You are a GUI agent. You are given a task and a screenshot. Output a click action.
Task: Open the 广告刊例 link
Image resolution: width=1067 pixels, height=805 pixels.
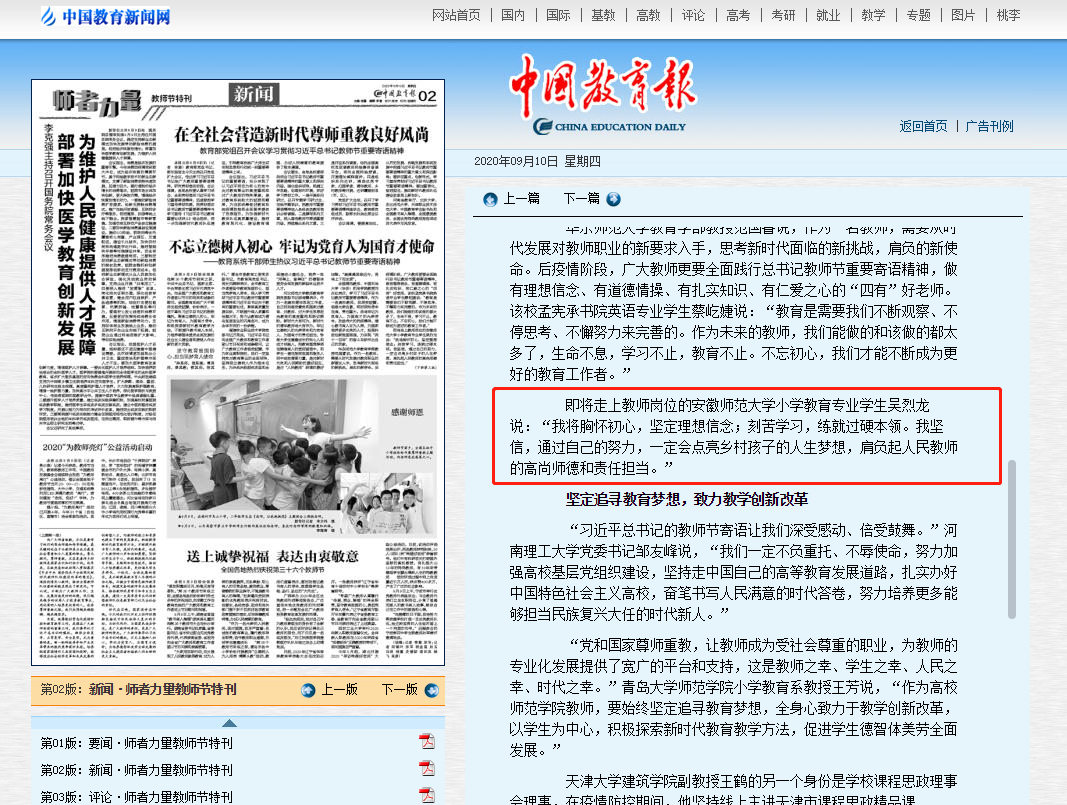(989, 126)
